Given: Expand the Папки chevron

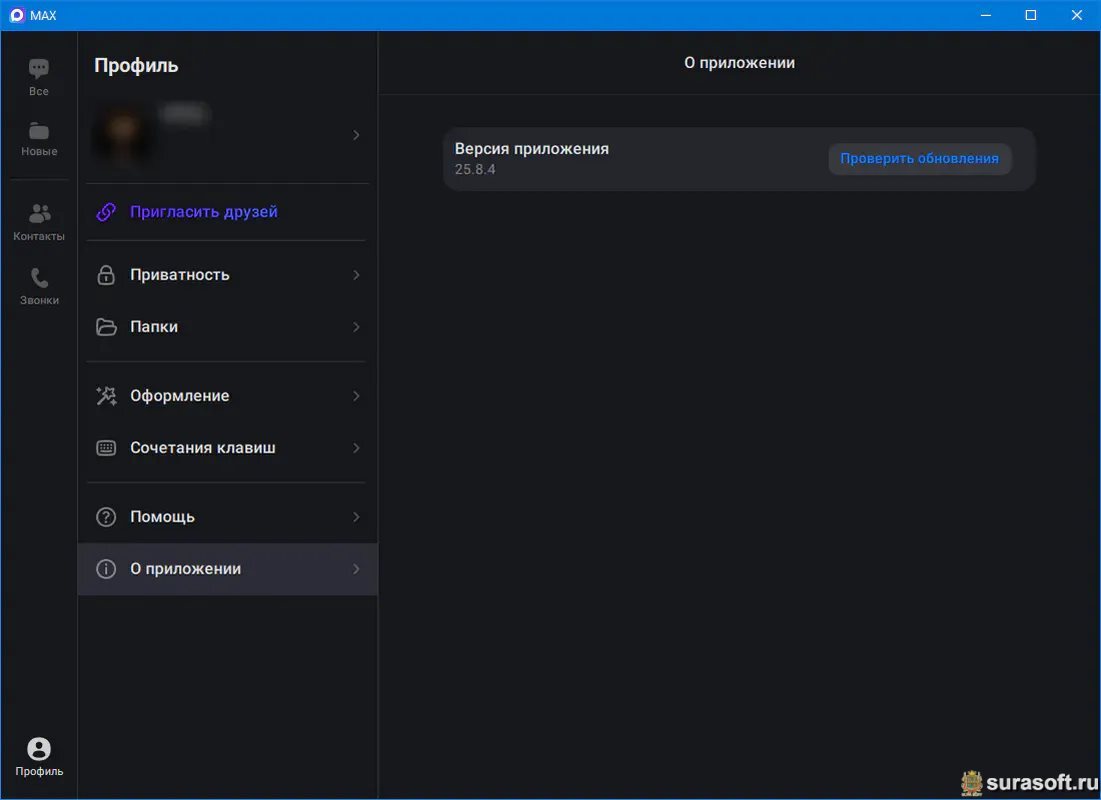Looking at the screenshot, I should 356,327.
